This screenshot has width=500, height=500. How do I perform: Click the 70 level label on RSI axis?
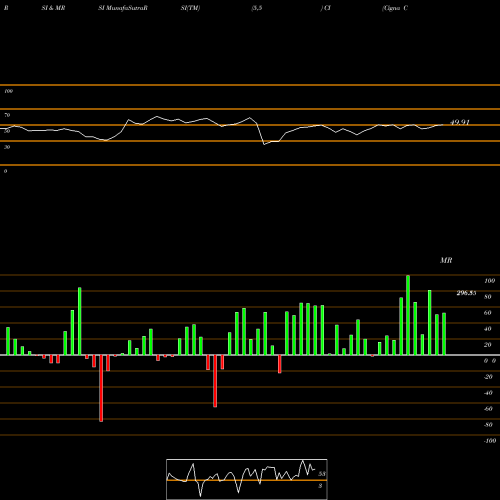(x=7, y=115)
